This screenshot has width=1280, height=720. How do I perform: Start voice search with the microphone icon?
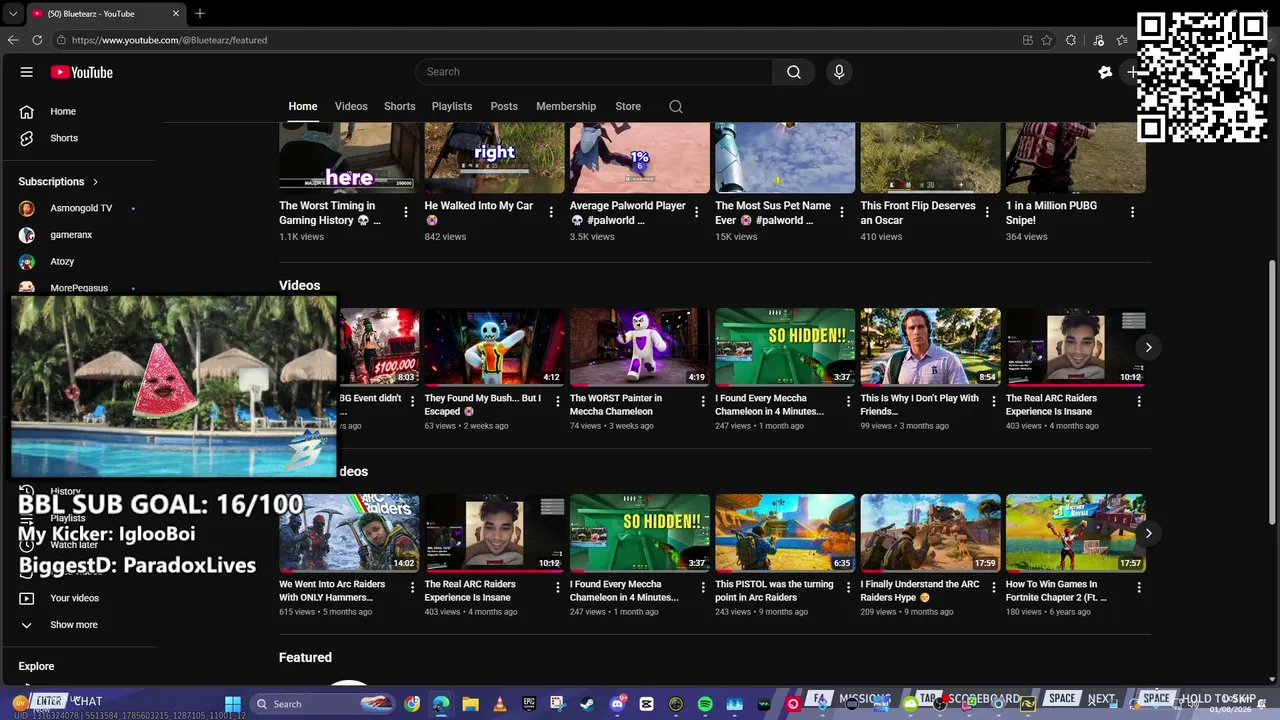tap(839, 72)
